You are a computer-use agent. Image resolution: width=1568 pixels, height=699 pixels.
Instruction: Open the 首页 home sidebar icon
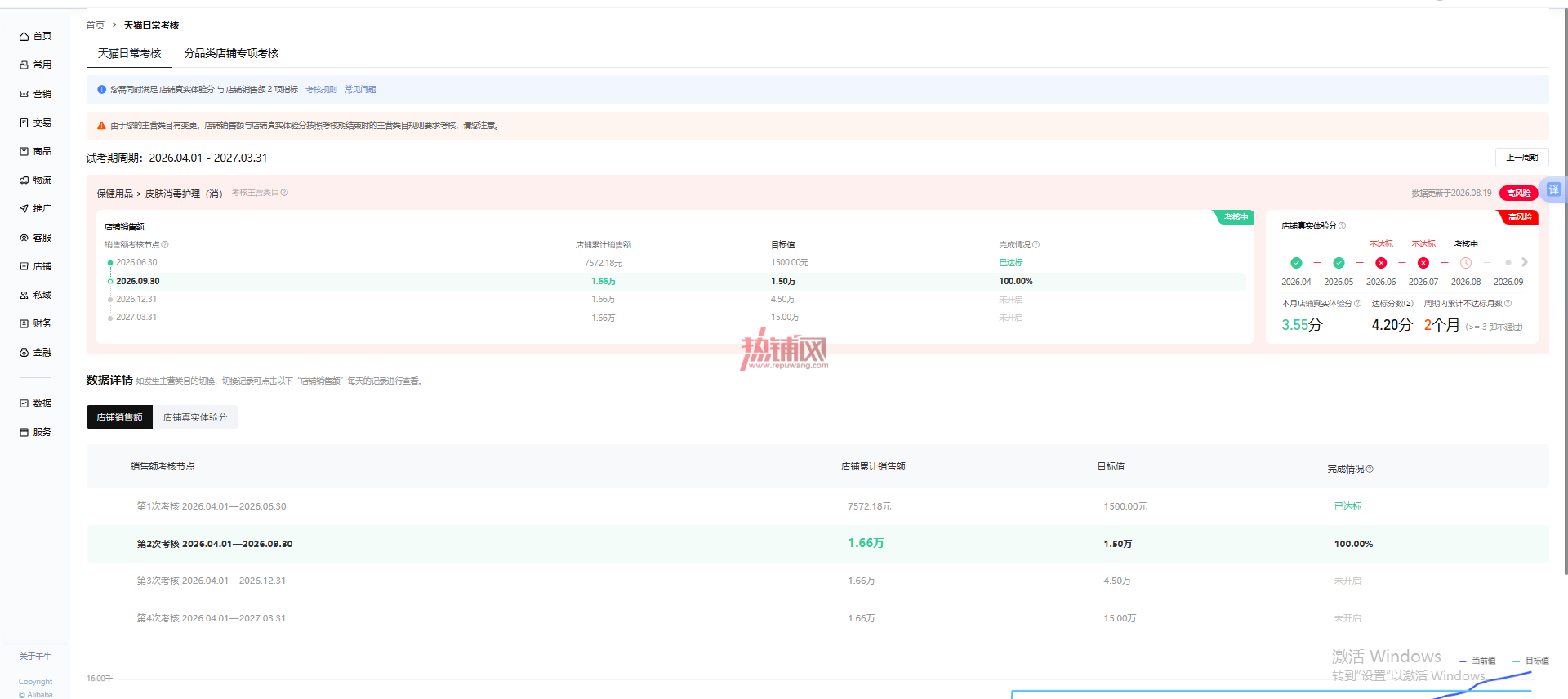coord(24,37)
